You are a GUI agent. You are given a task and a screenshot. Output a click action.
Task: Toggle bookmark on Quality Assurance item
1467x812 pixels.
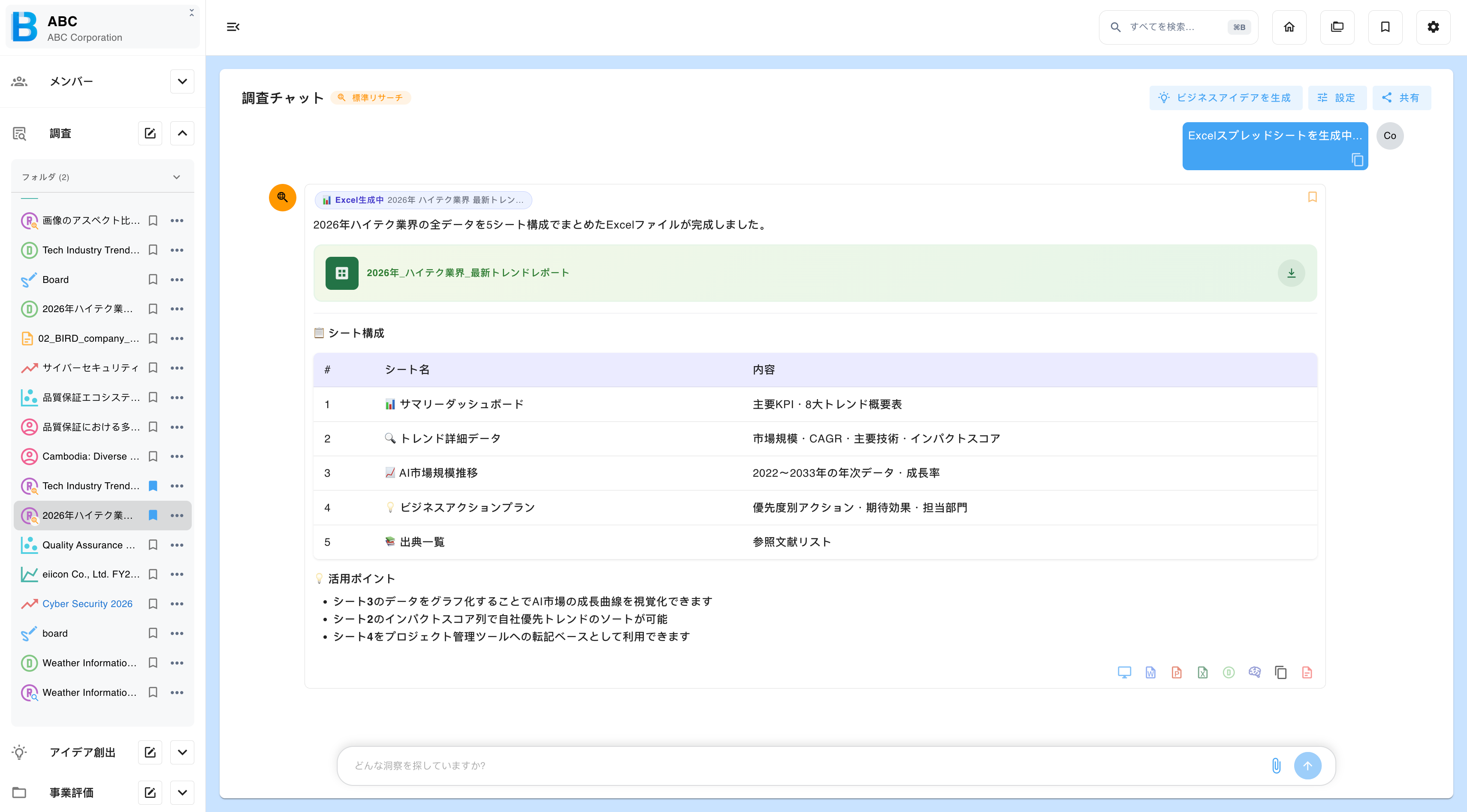click(x=153, y=545)
